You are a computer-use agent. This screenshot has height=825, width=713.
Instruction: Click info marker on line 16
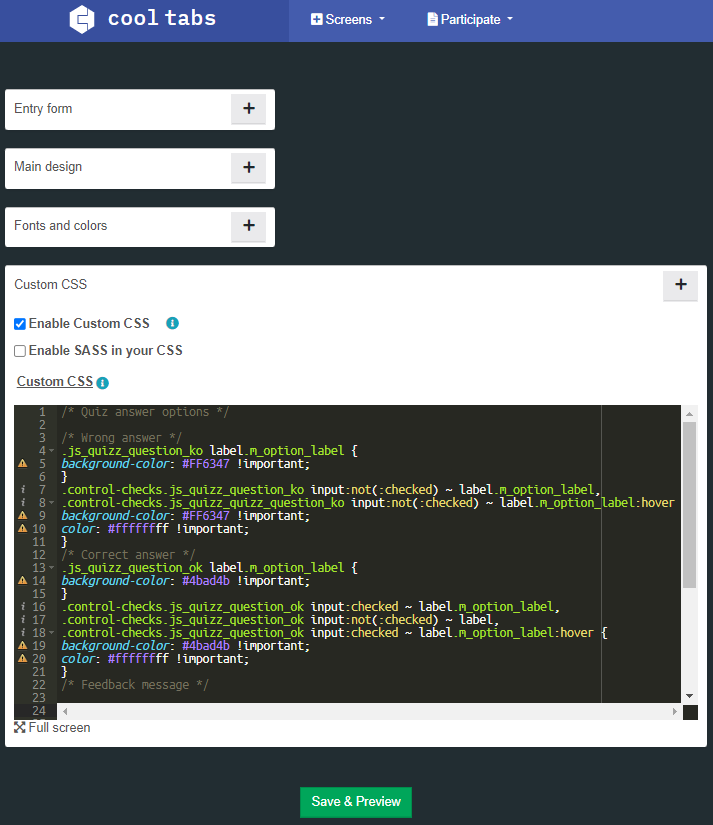click(x=23, y=606)
